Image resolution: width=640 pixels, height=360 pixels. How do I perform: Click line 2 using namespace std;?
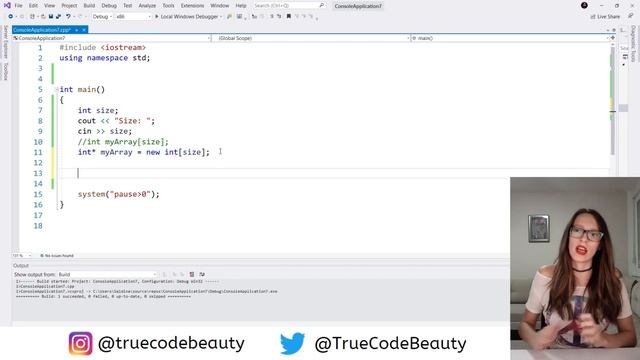coord(105,58)
